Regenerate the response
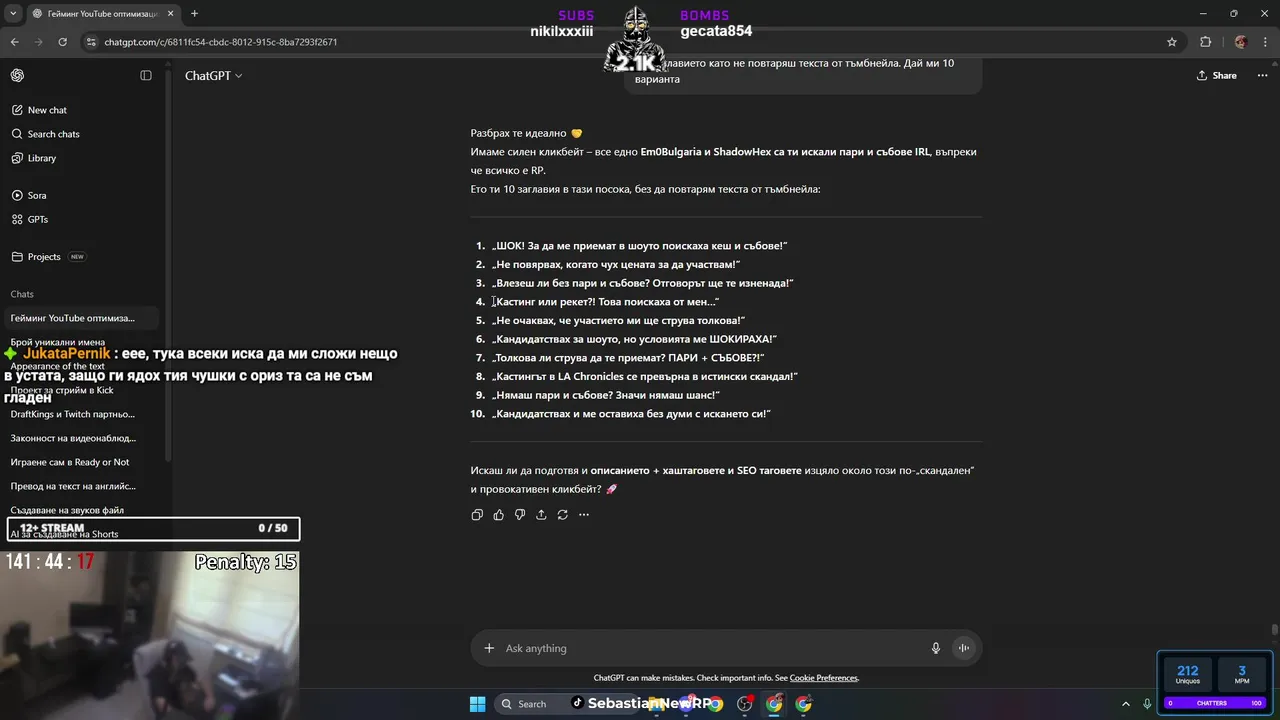The height and width of the screenshot is (720, 1280). point(562,515)
